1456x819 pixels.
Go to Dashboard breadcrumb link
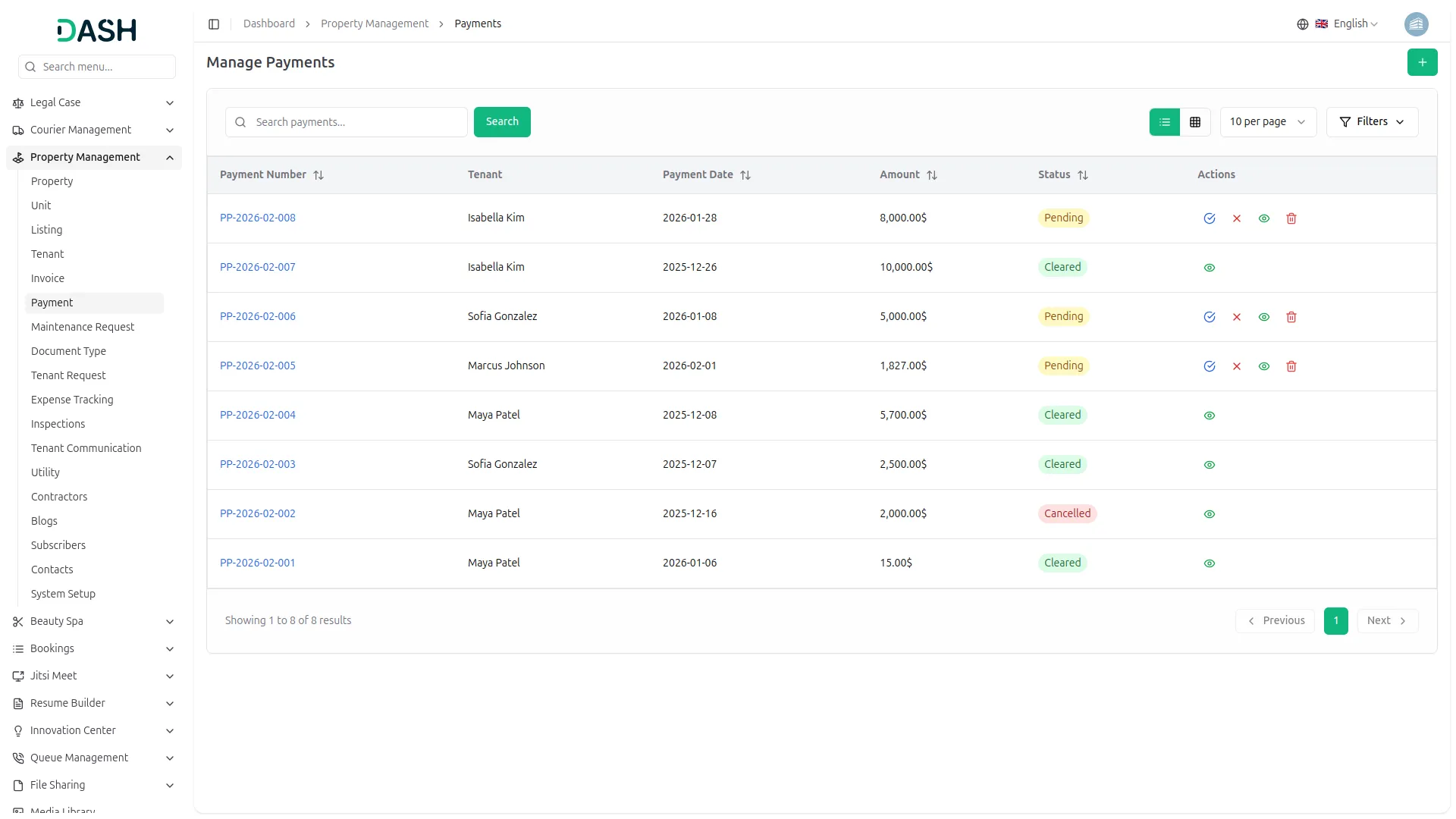click(269, 24)
